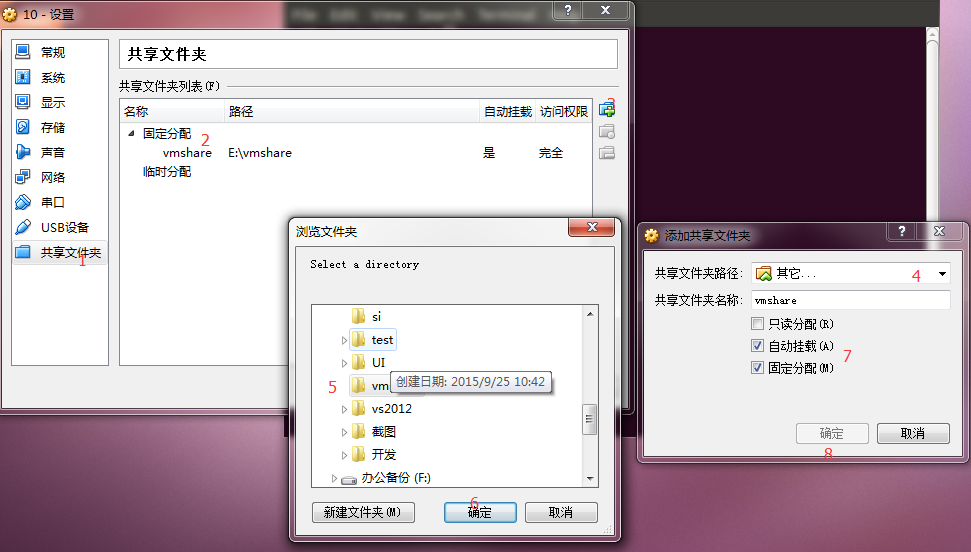Close the 浏览文件夹 dialog
The height and width of the screenshot is (552, 971).
click(x=591, y=227)
